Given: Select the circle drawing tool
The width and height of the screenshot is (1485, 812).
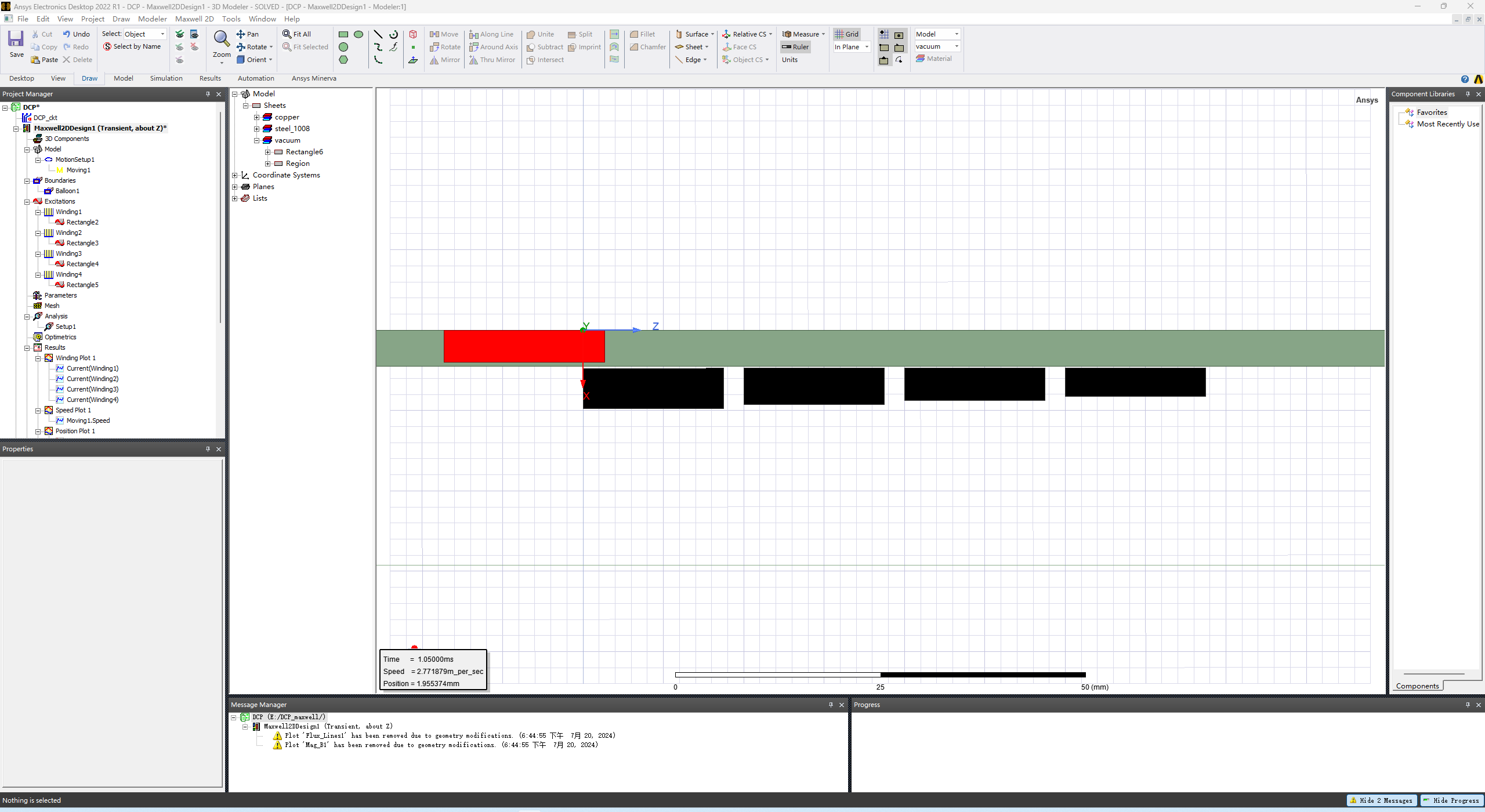Looking at the screenshot, I should 343,47.
